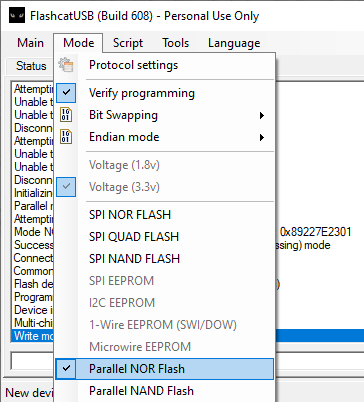Image resolution: width=364 pixels, height=402 pixels.
Task: Select Verify programming option
Action: click(165, 93)
